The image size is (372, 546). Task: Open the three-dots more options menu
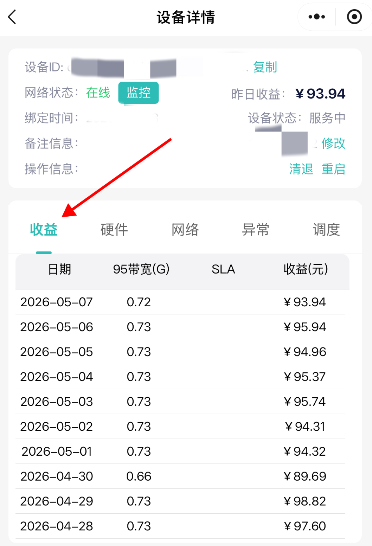(x=317, y=17)
